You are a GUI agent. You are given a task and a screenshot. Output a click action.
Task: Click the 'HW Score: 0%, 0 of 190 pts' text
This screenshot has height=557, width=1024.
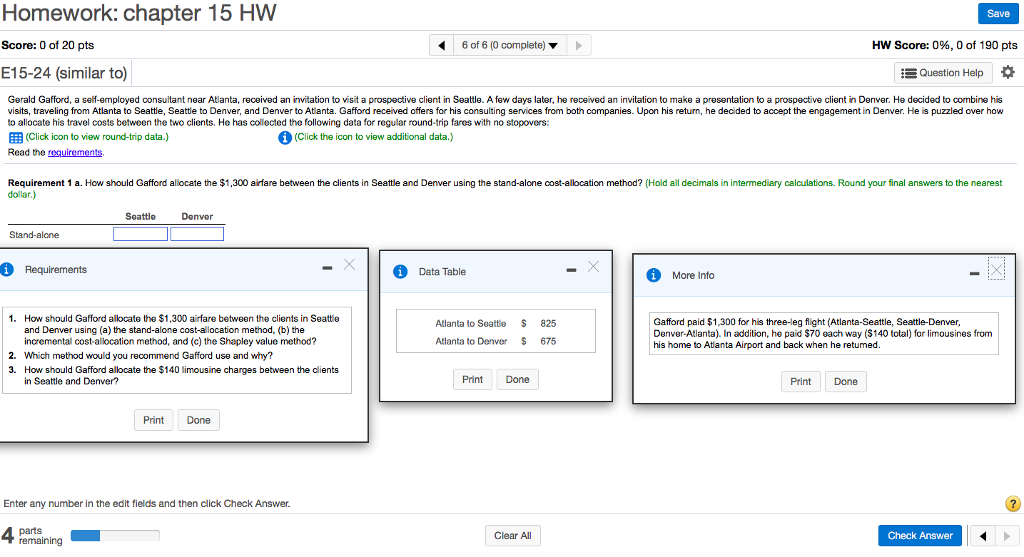pos(944,45)
